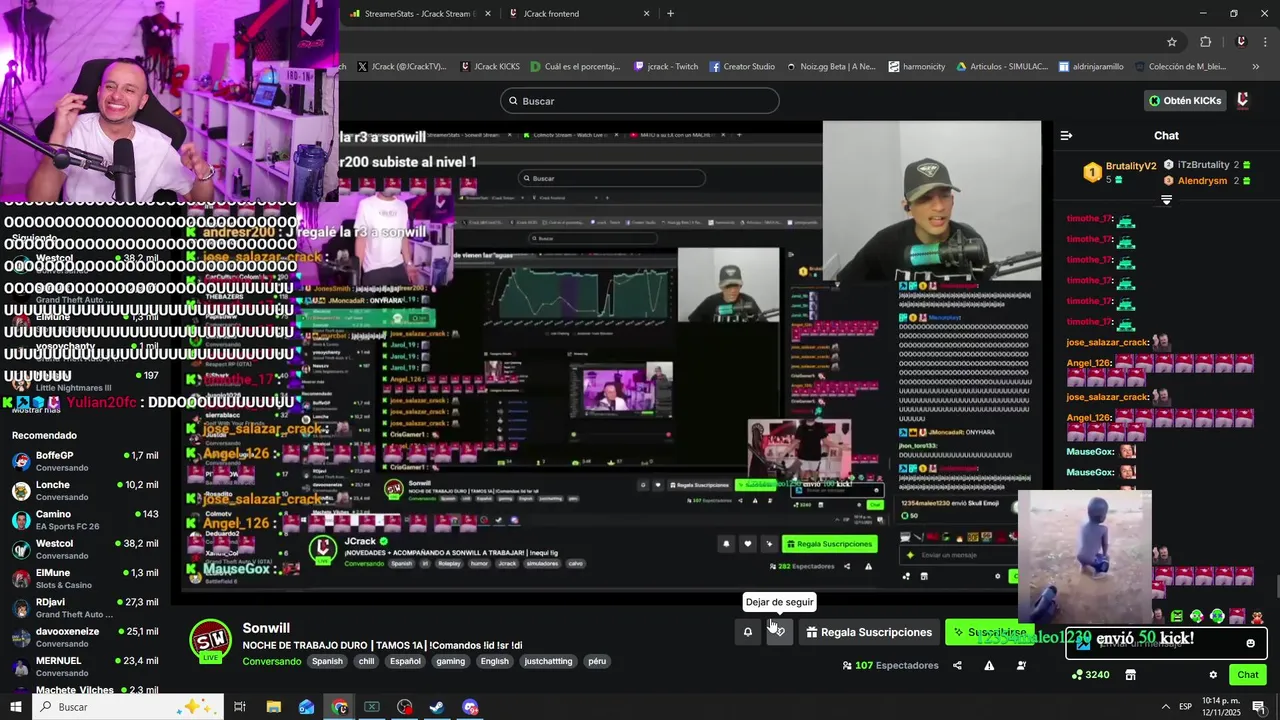1280x720 pixels.
Task: Select the Spanish tag
Action: 327,661
